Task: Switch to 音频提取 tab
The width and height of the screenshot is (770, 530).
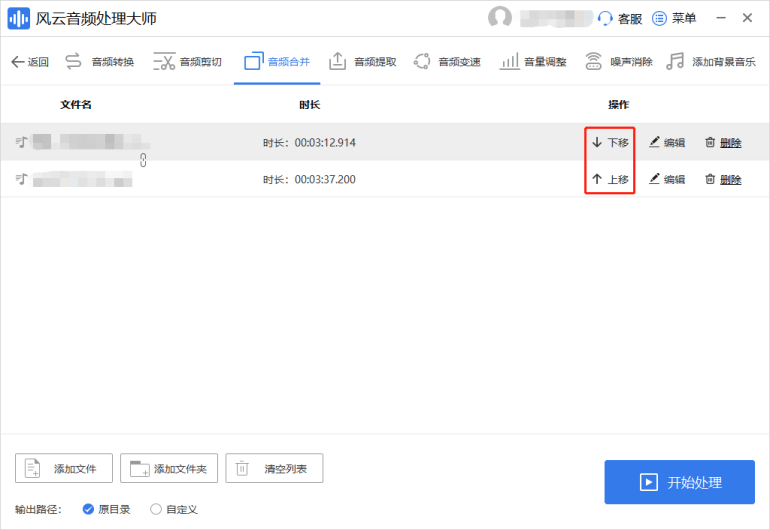Action: tap(362, 62)
